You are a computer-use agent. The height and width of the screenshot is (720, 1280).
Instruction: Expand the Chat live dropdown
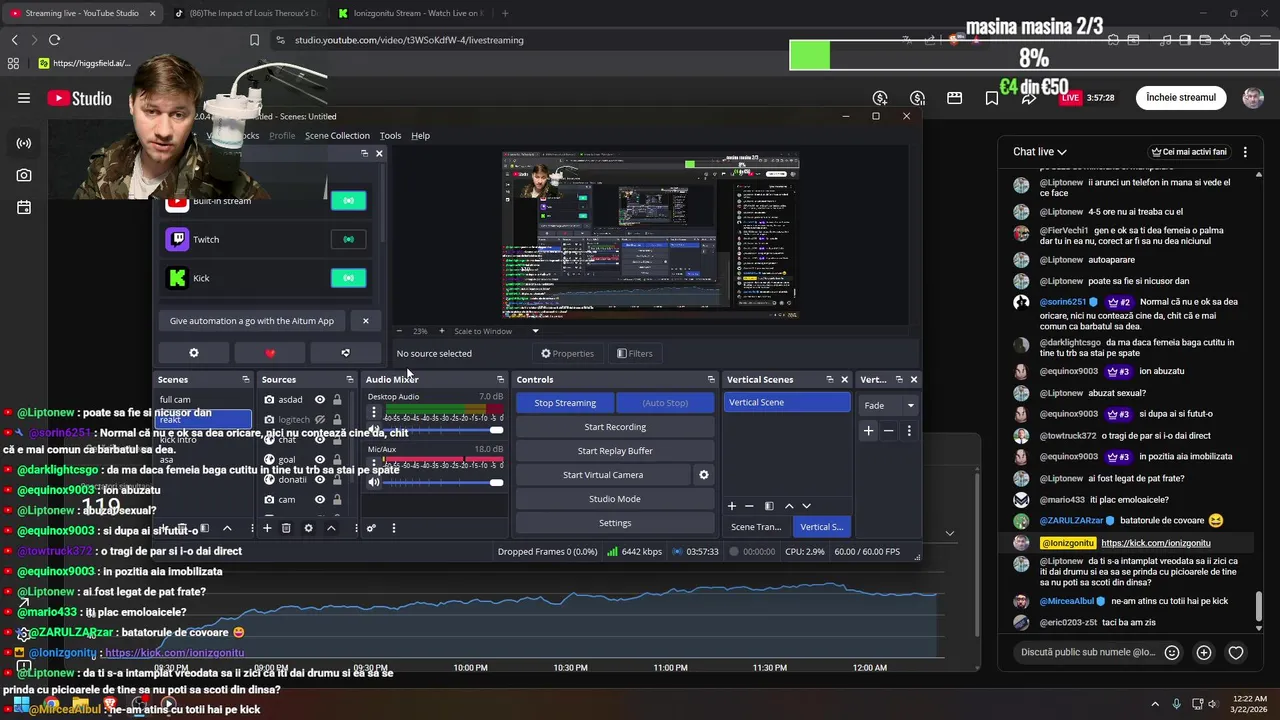click(1040, 152)
